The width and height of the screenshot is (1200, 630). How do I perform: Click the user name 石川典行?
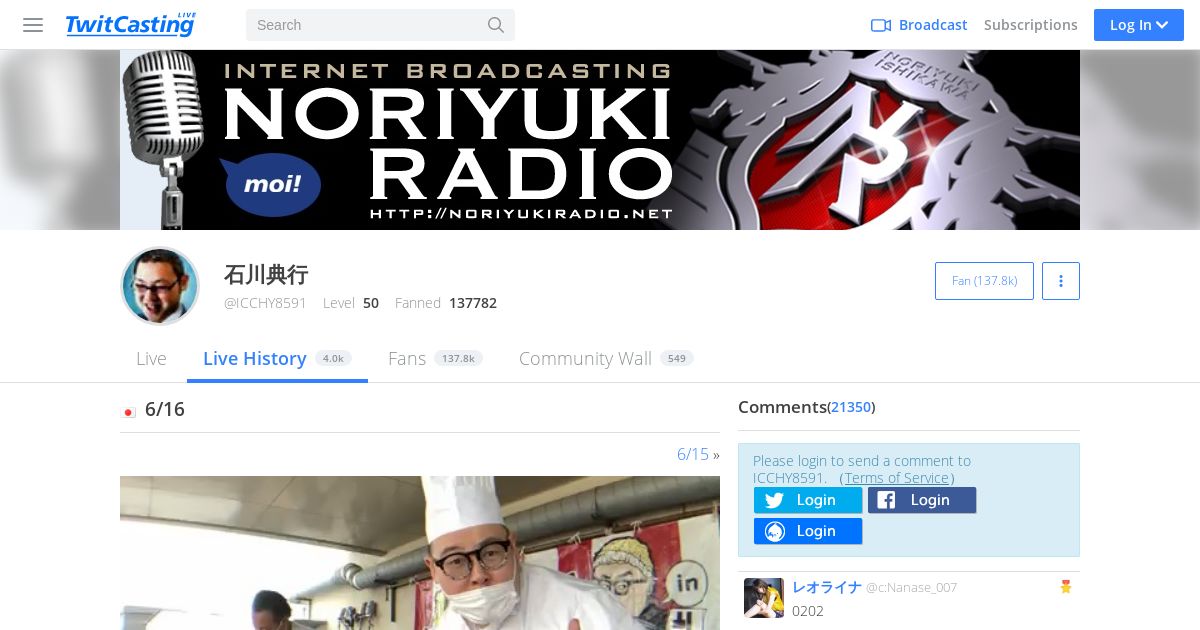[266, 274]
